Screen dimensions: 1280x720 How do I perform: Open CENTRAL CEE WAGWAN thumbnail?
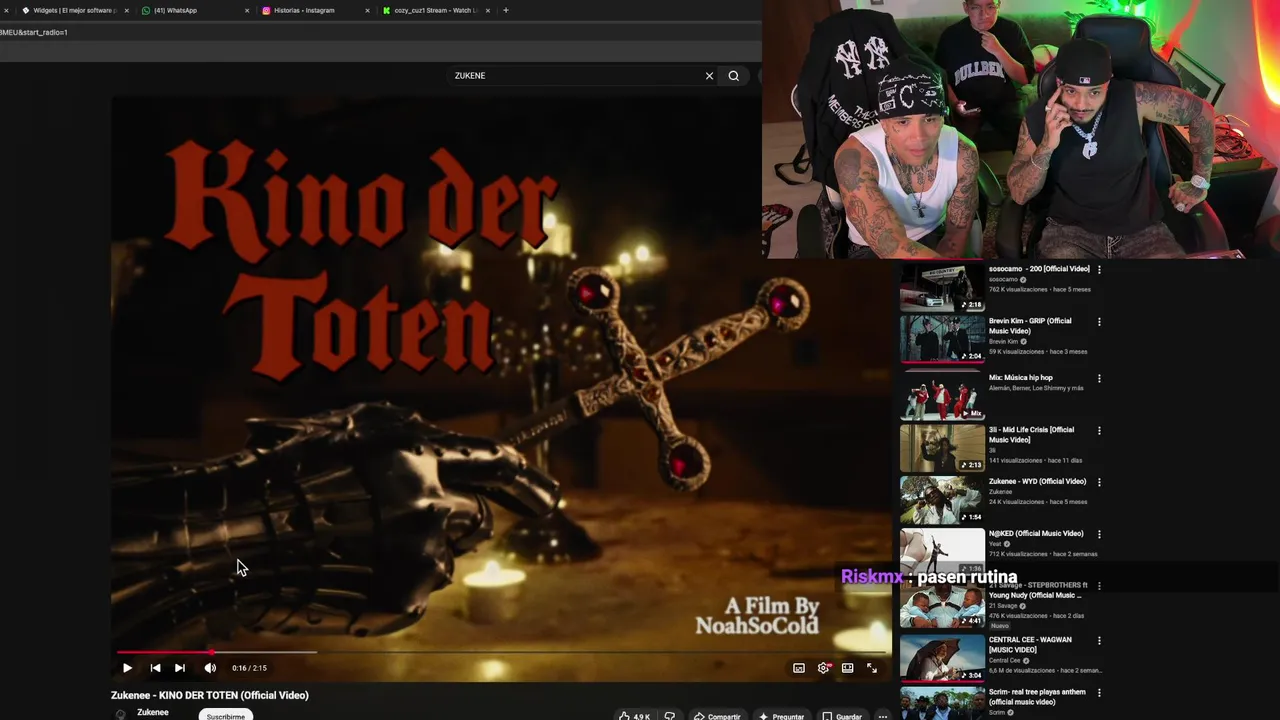click(942, 658)
